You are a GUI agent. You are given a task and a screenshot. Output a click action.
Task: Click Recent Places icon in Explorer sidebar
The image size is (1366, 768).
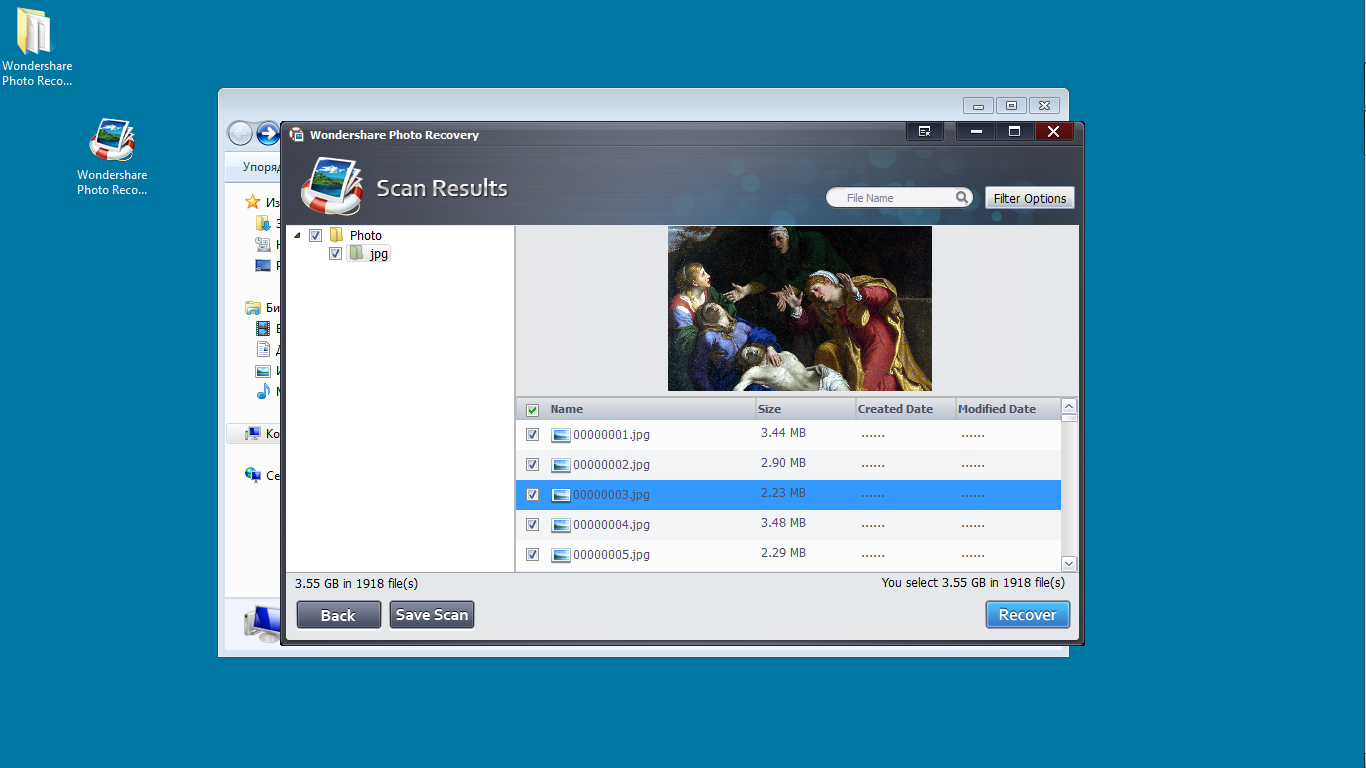click(263, 244)
